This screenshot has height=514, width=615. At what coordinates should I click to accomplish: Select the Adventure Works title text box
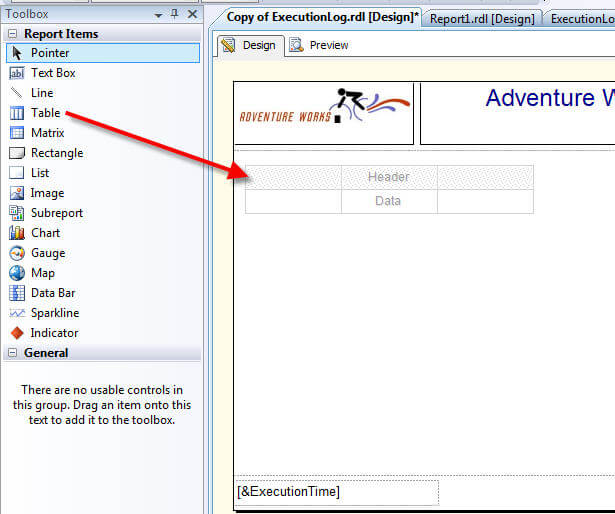pos(517,113)
